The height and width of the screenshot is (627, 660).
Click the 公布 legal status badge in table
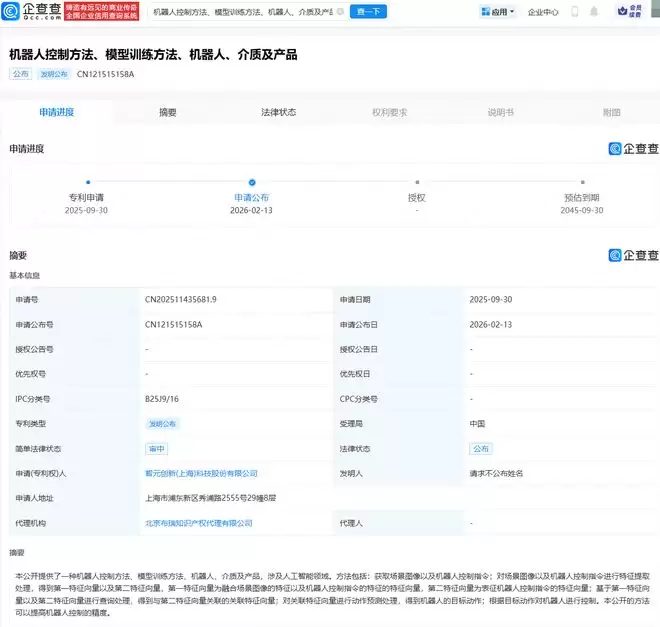tap(481, 449)
